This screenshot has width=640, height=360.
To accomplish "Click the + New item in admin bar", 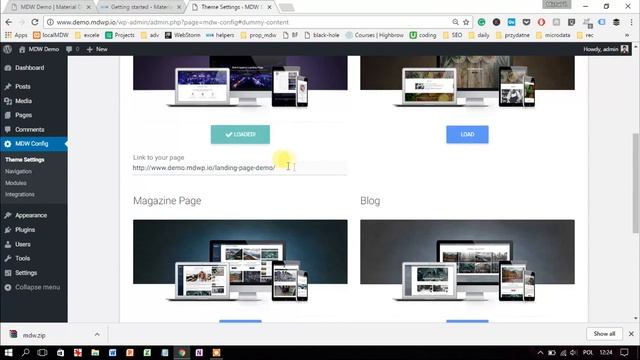I will pyautogui.click(x=97, y=49).
